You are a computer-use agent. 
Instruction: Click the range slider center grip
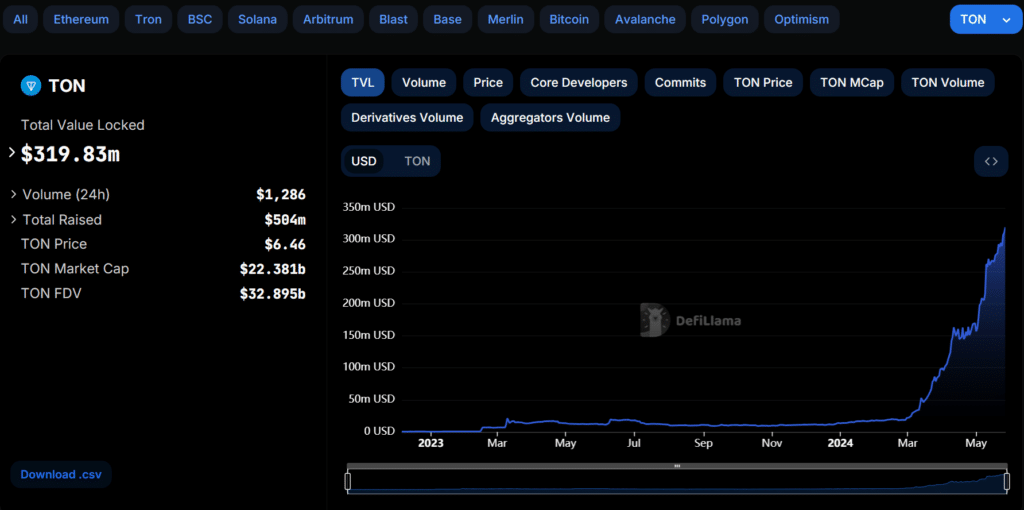[677, 466]
